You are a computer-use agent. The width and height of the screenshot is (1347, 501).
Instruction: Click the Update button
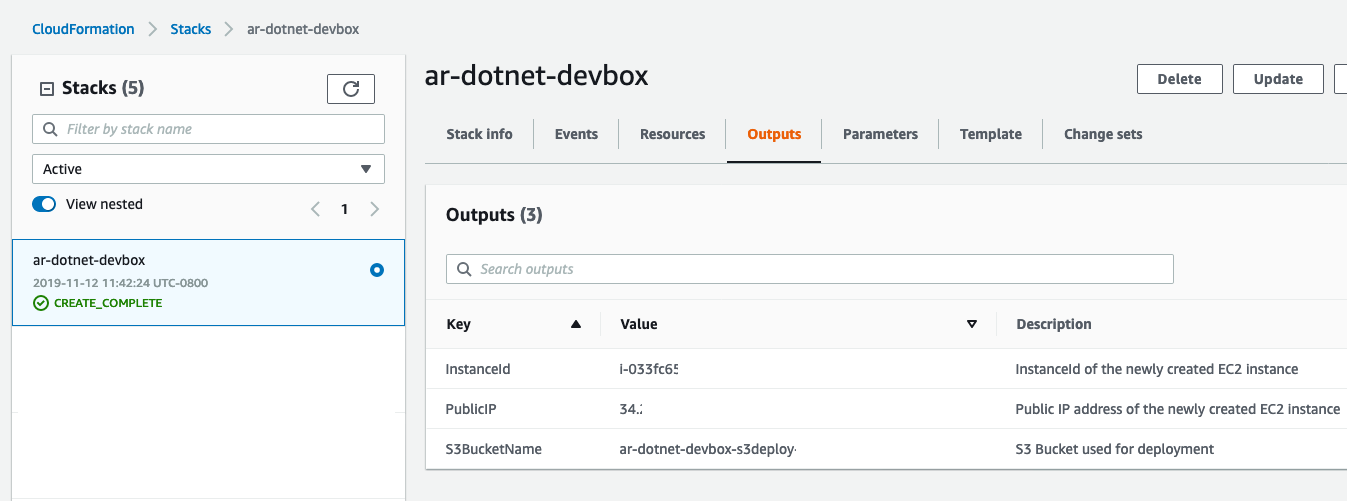coord(1278,79)
